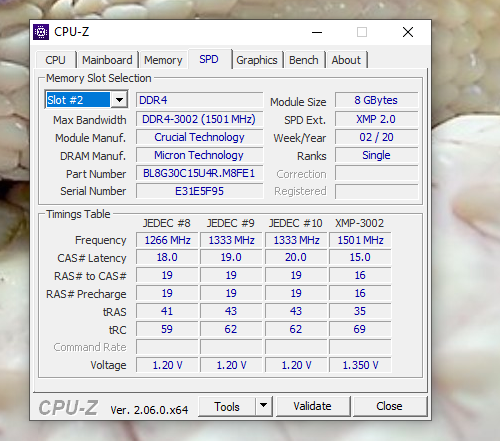Open the Graphics tab
The height and width of the screenshot is (441, 500).
pyautogui.click(x=257, y=60)
